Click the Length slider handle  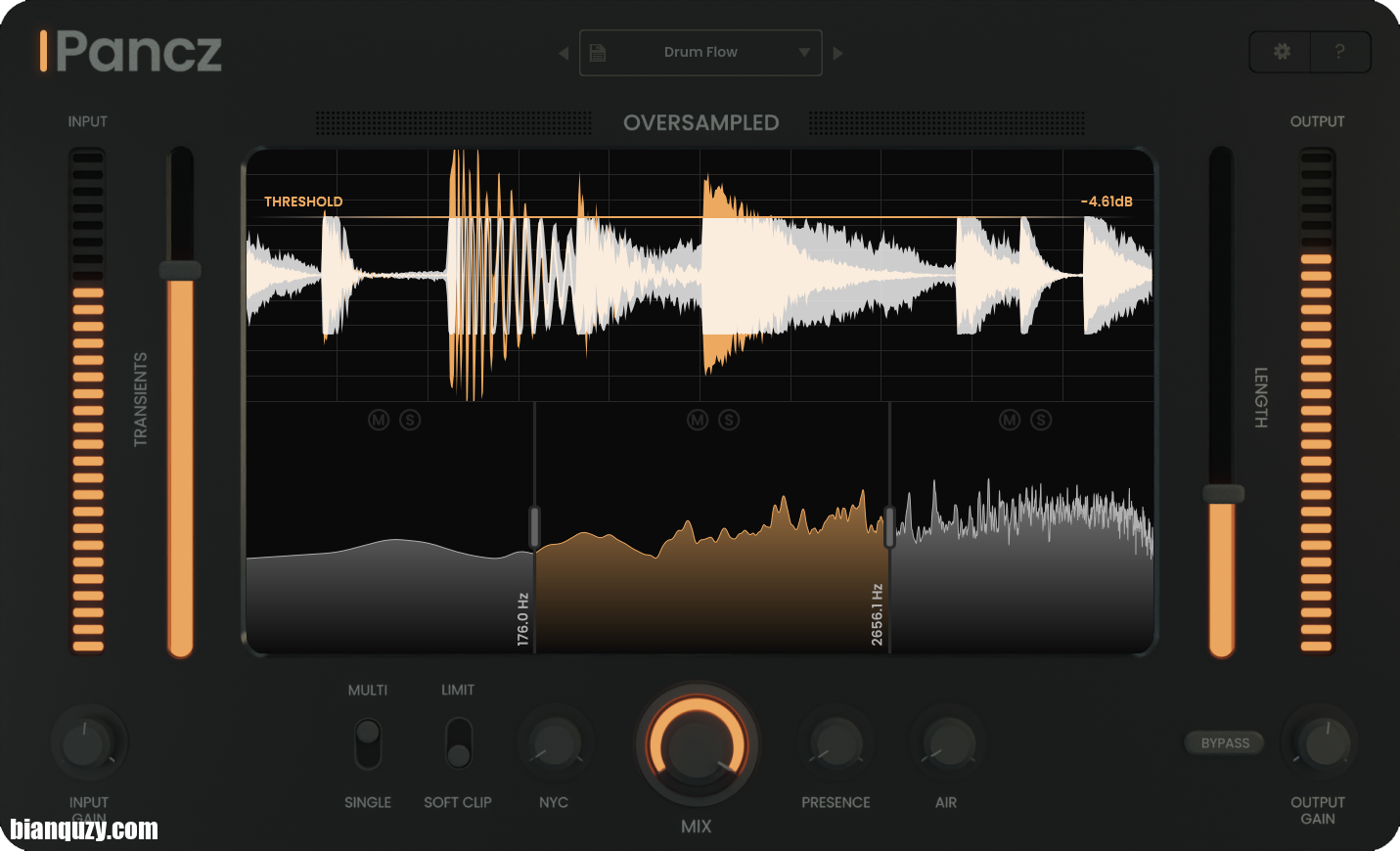tap(1222, 494)
